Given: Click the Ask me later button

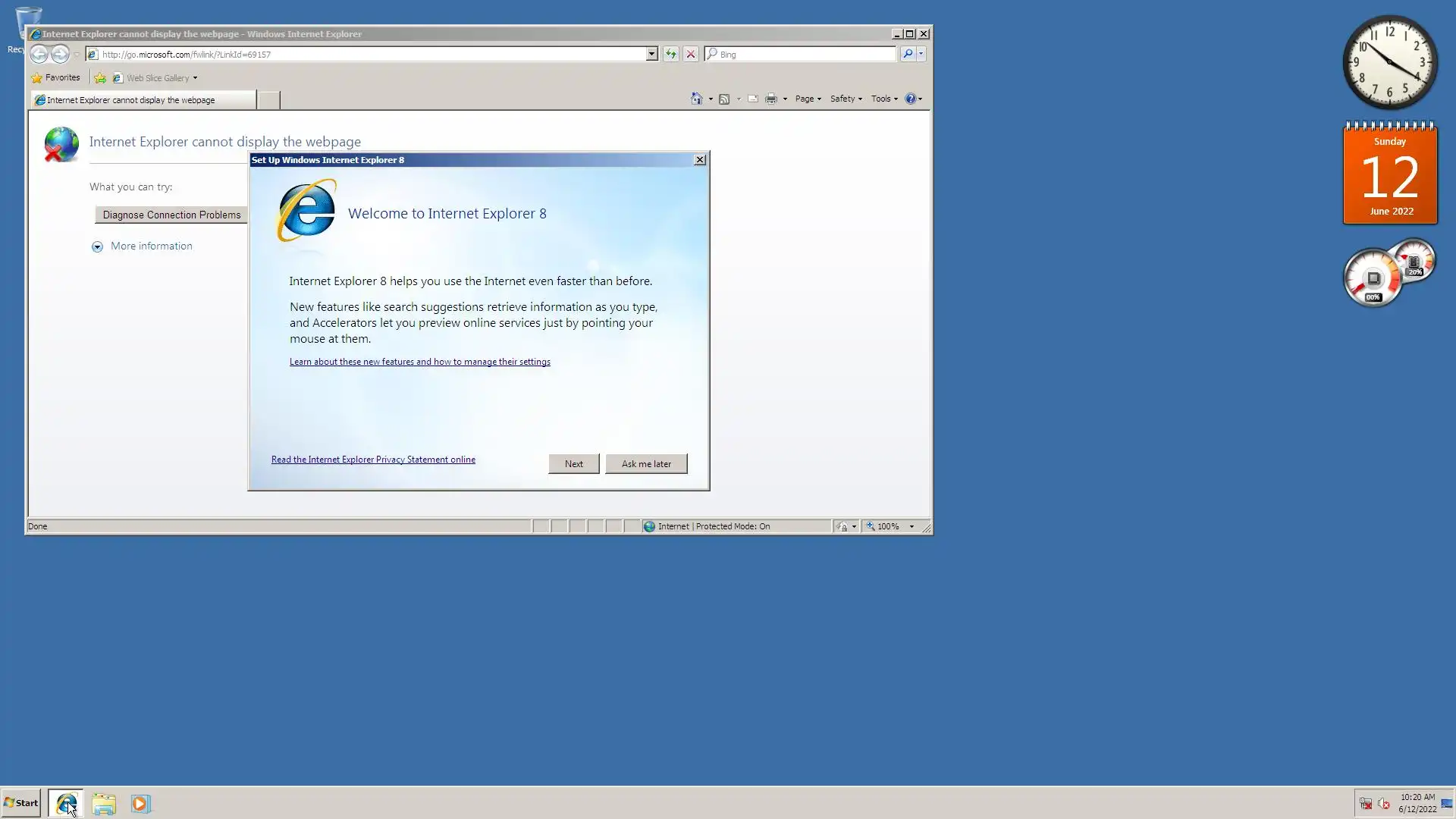Looking at the screenshot, I should pyautogui.click(x=646, y=463).
